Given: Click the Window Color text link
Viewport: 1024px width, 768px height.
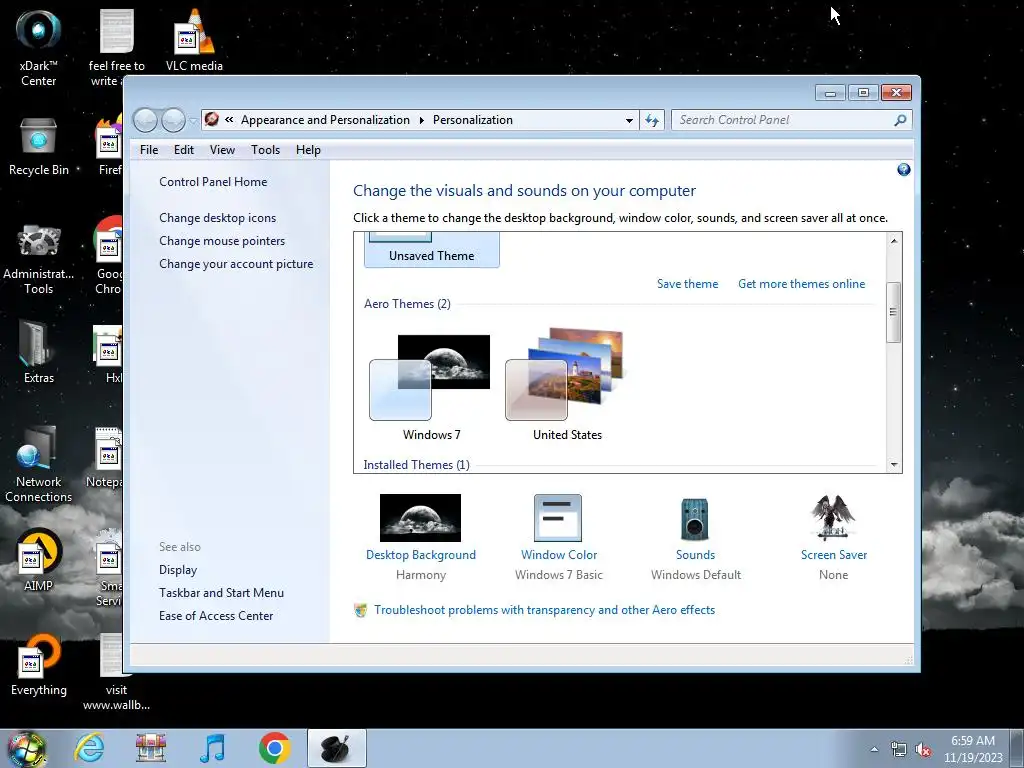Looking at the screenshot, I should pyautogui.click(x=558, y=554).
